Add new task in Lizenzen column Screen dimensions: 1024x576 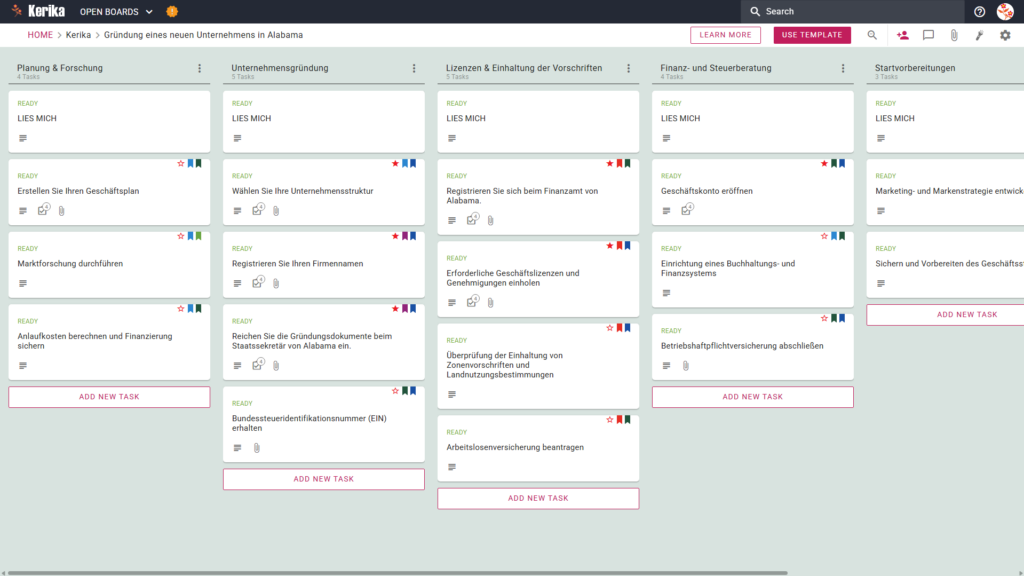click(x=538, y=498)
